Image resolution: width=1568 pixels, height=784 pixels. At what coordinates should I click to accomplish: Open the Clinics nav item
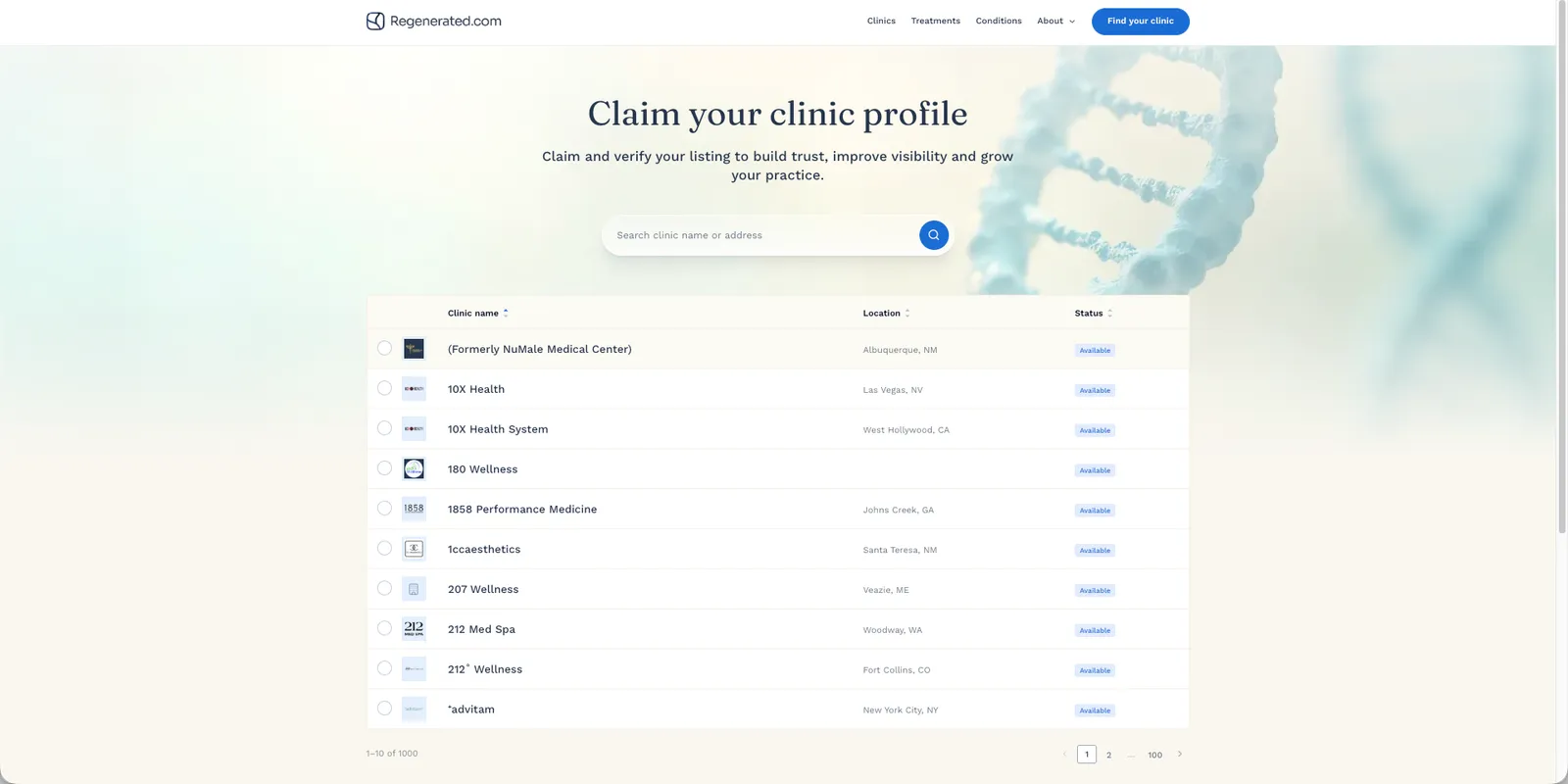pyautogui.click(x=881, y=21)
